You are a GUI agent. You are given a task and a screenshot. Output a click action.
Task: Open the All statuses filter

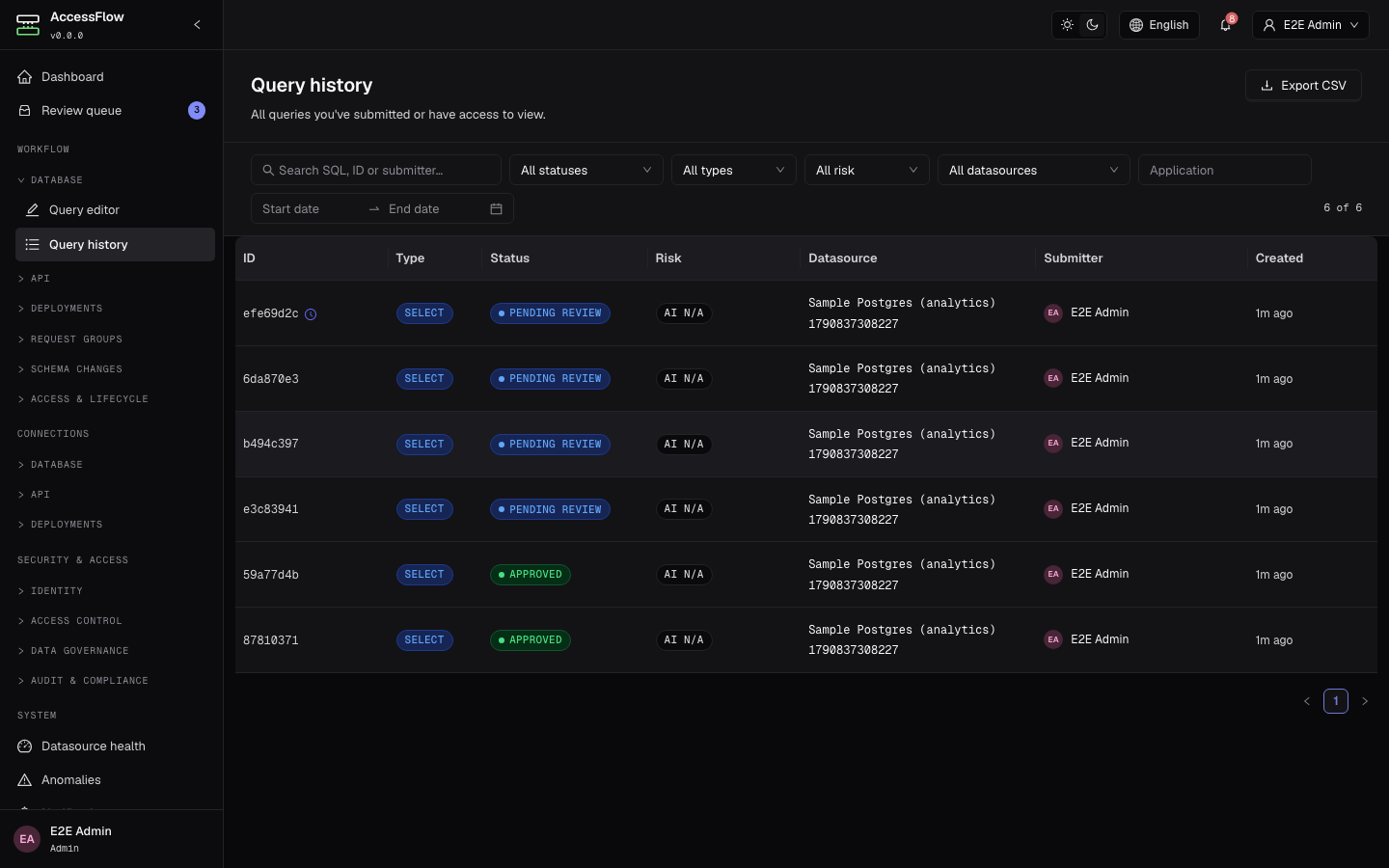(586, 170)
